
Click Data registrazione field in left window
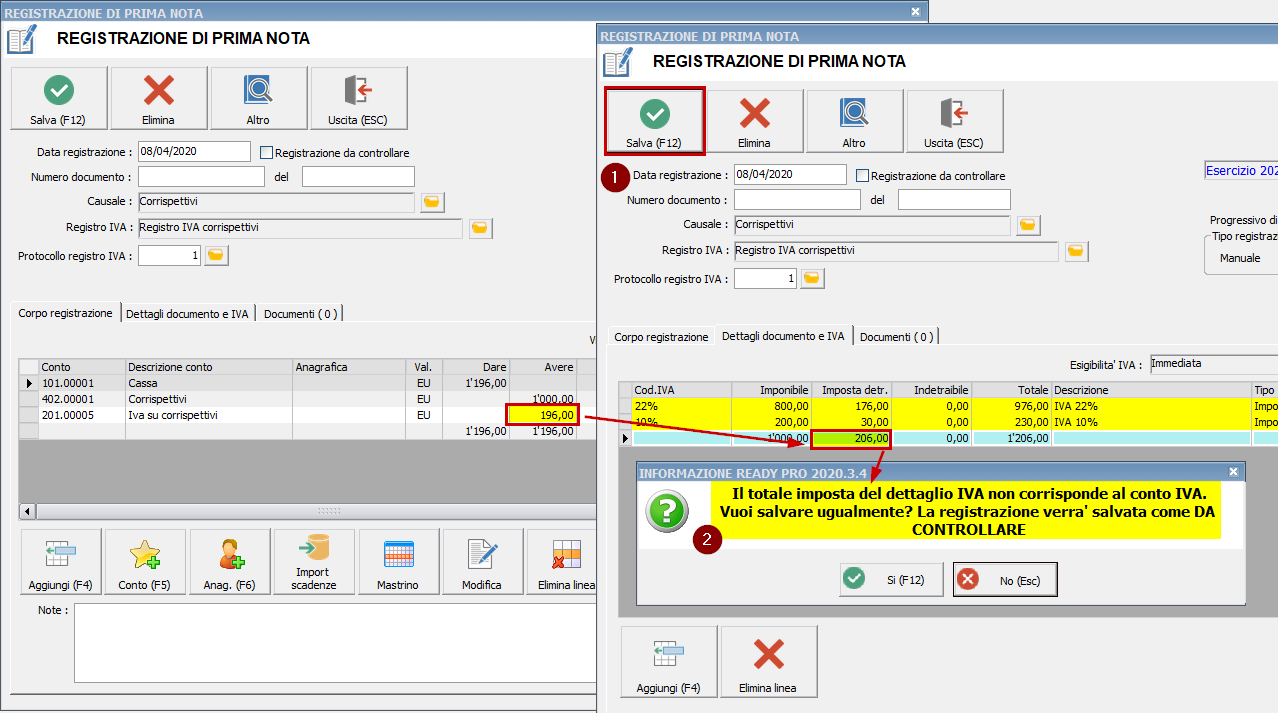[x=194, y=151]
